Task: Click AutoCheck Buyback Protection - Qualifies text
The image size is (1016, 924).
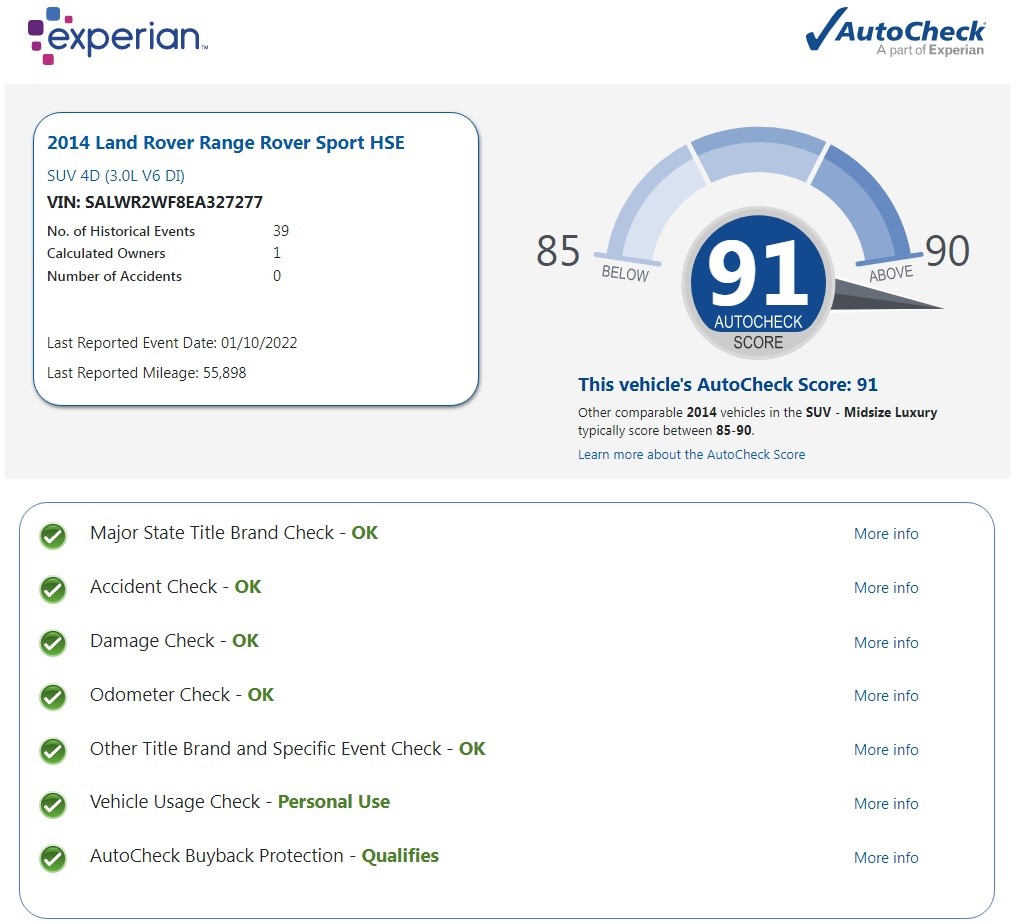Action: click(264, 856)
